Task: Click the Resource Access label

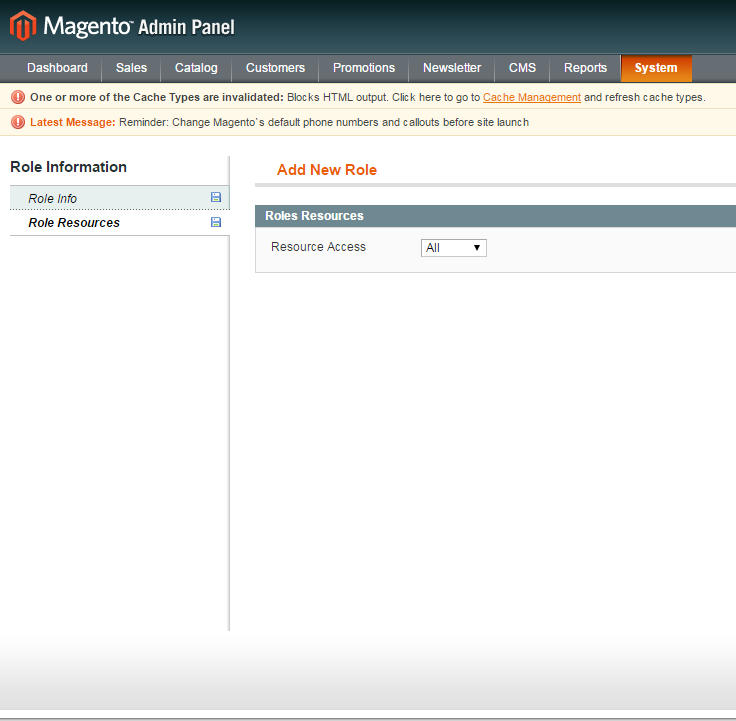Action: [318, 247]
